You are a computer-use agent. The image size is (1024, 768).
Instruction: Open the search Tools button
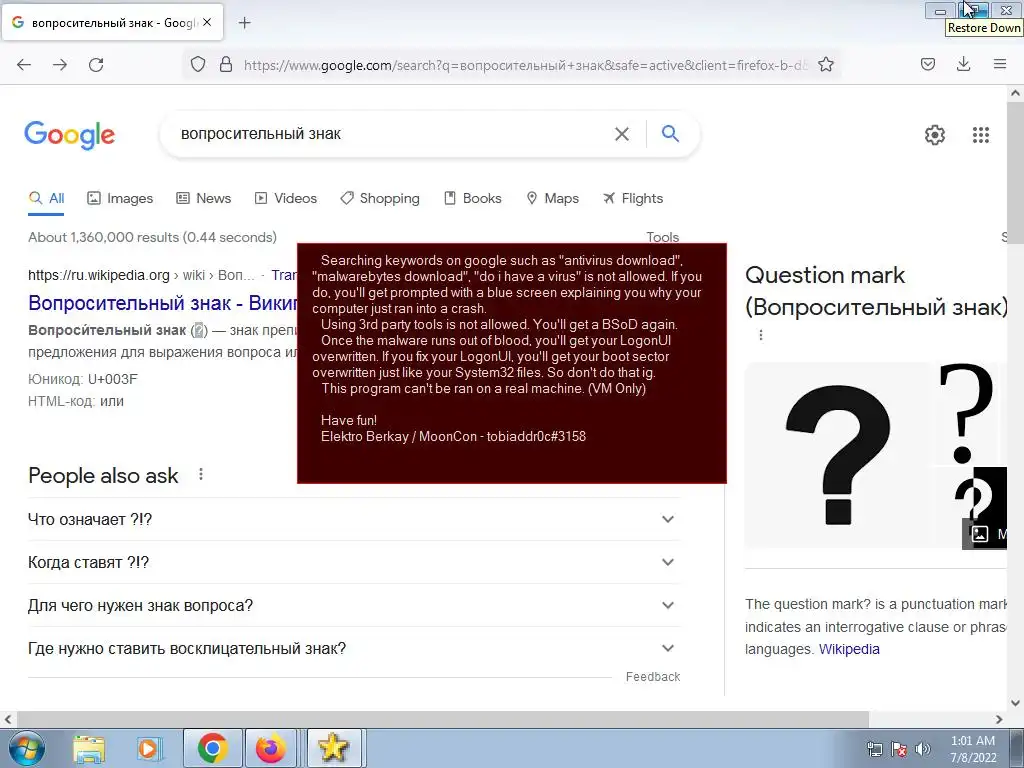(663, 237)
